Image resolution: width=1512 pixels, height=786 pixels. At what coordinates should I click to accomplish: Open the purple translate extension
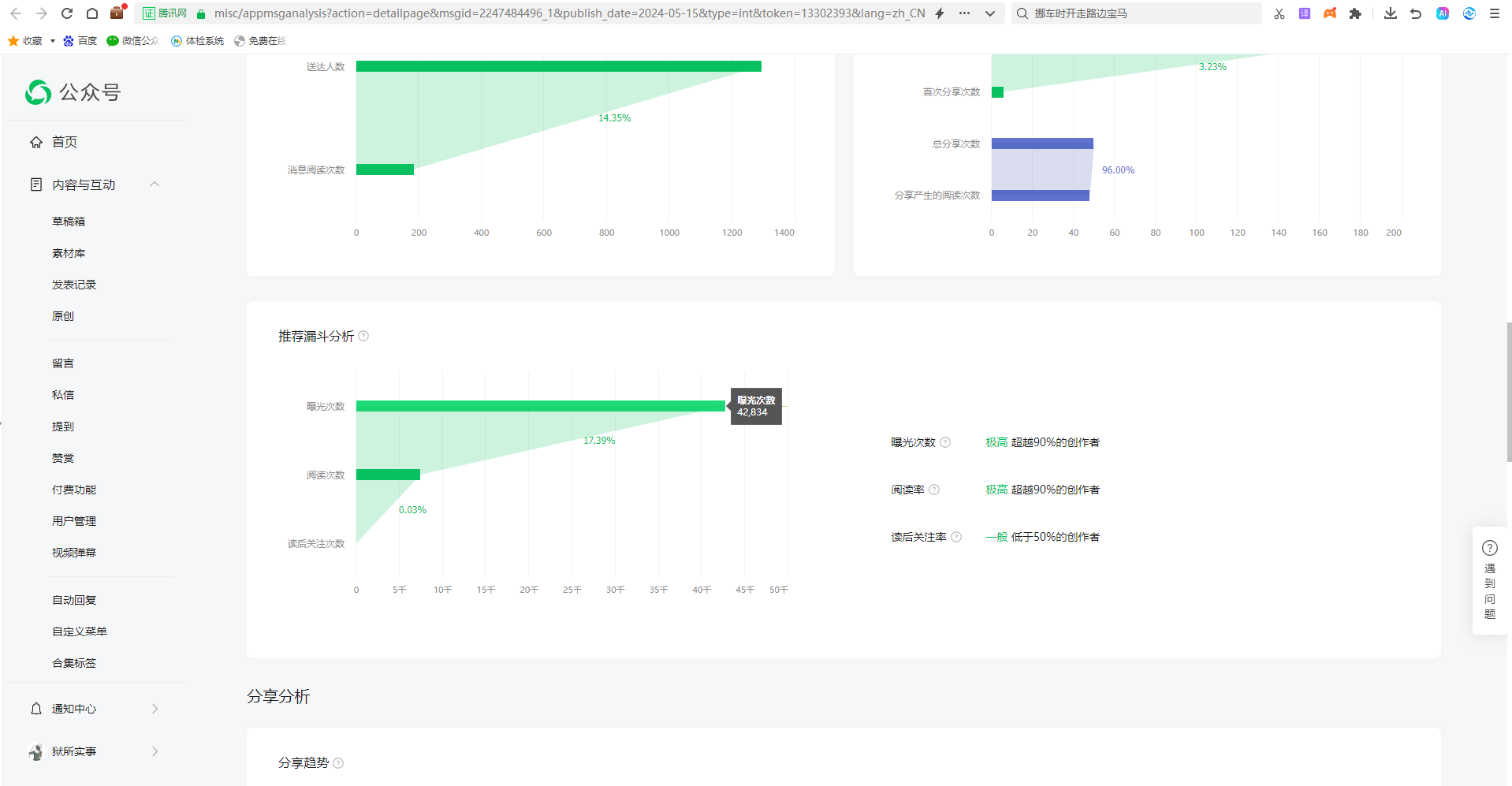1305,13
